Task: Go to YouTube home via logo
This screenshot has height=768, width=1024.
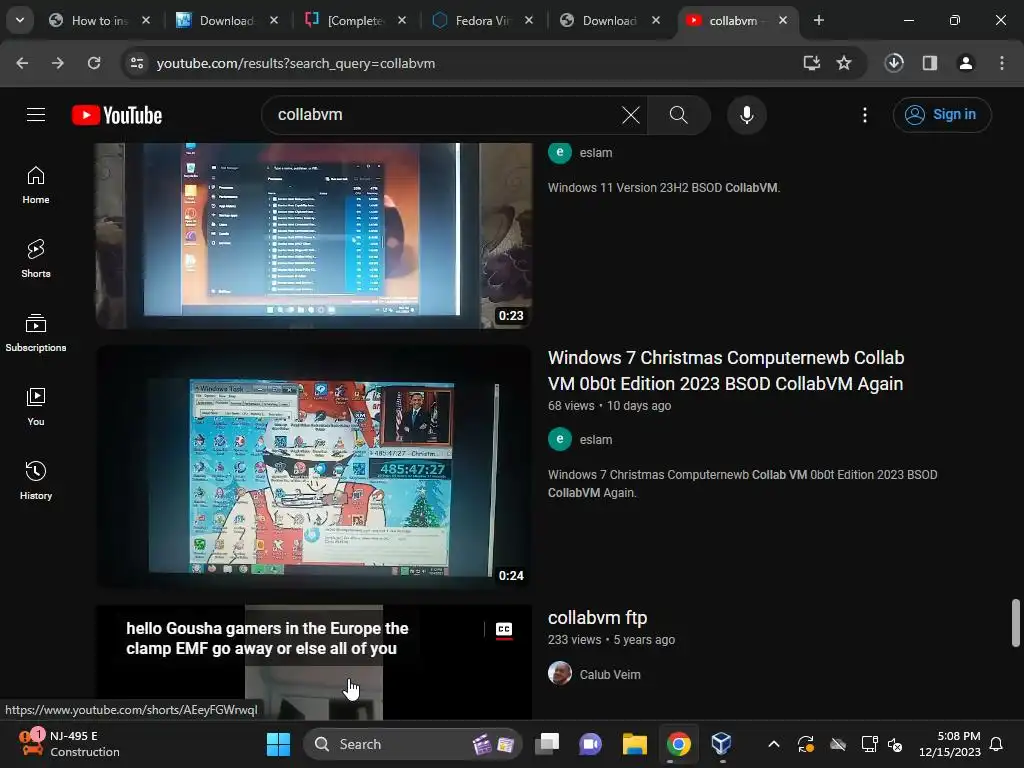Action: (117, 115)
